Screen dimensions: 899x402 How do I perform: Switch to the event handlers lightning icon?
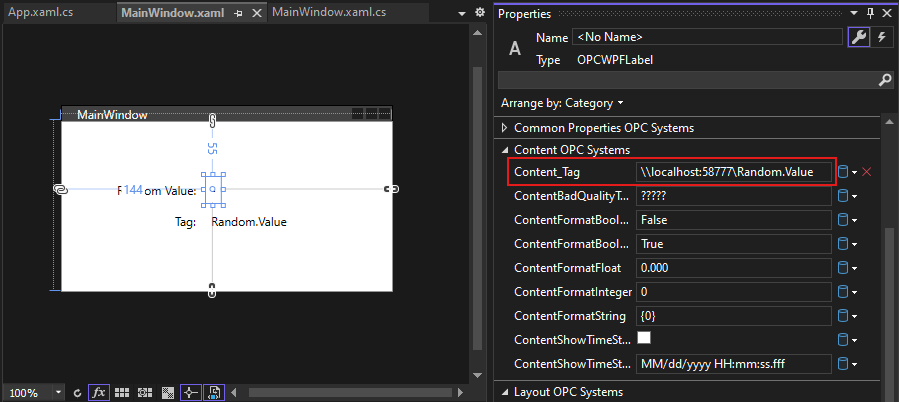[x=881, y=37]
